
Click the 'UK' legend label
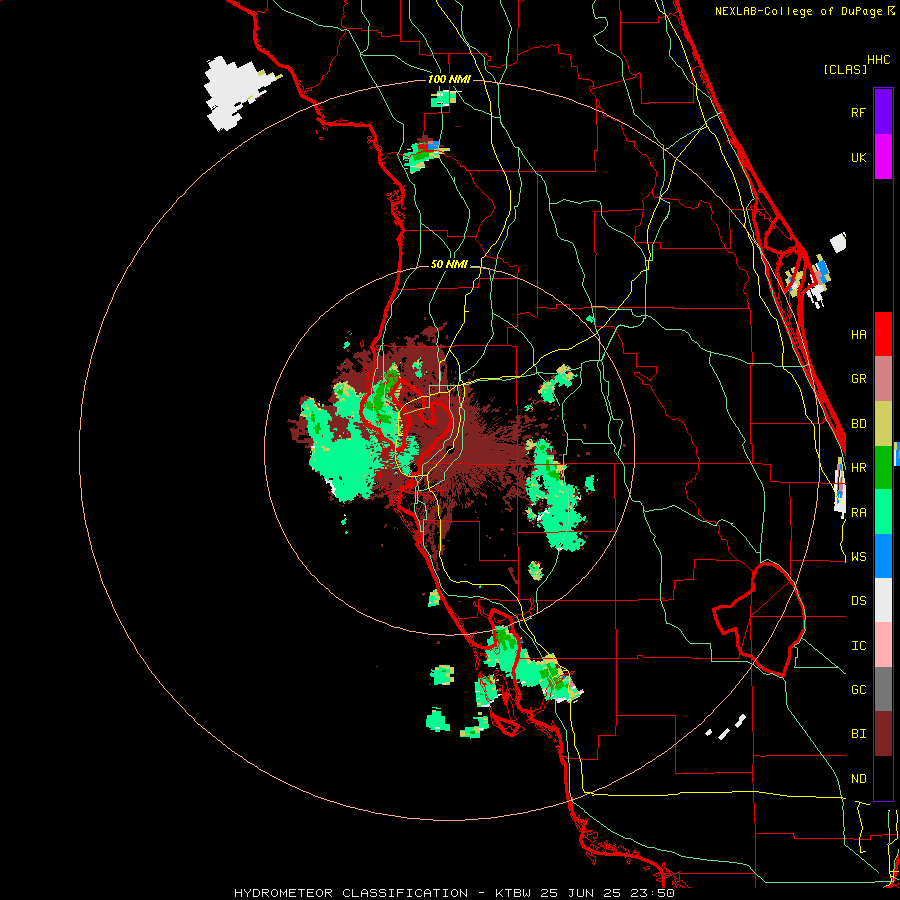point(858,157)
